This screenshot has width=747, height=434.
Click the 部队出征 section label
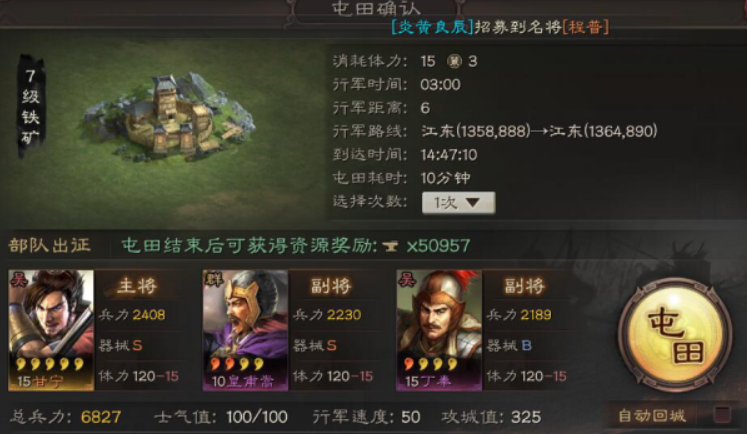tap(50, 245)
